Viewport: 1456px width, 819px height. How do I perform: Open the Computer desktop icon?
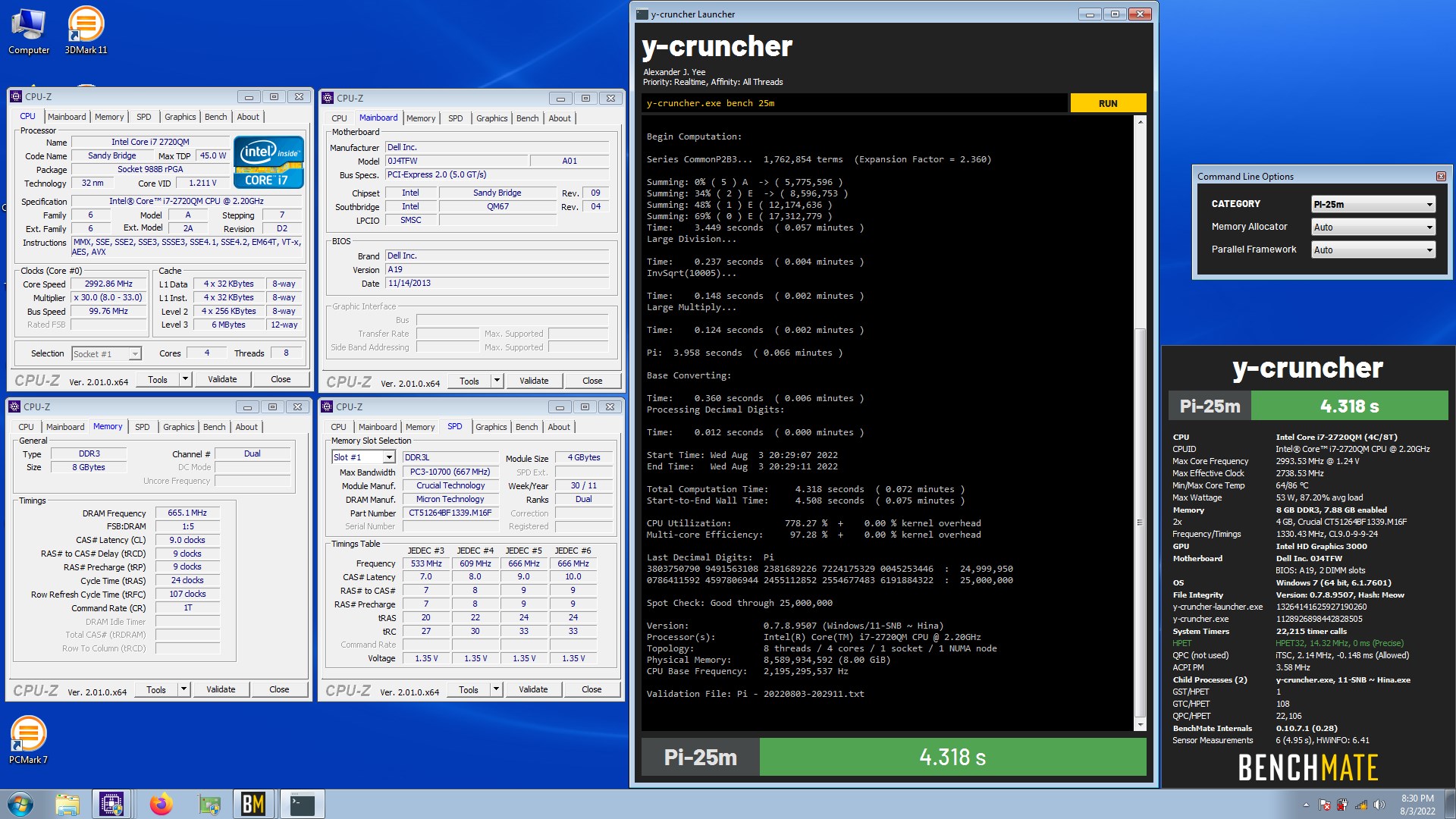[29, 31]
